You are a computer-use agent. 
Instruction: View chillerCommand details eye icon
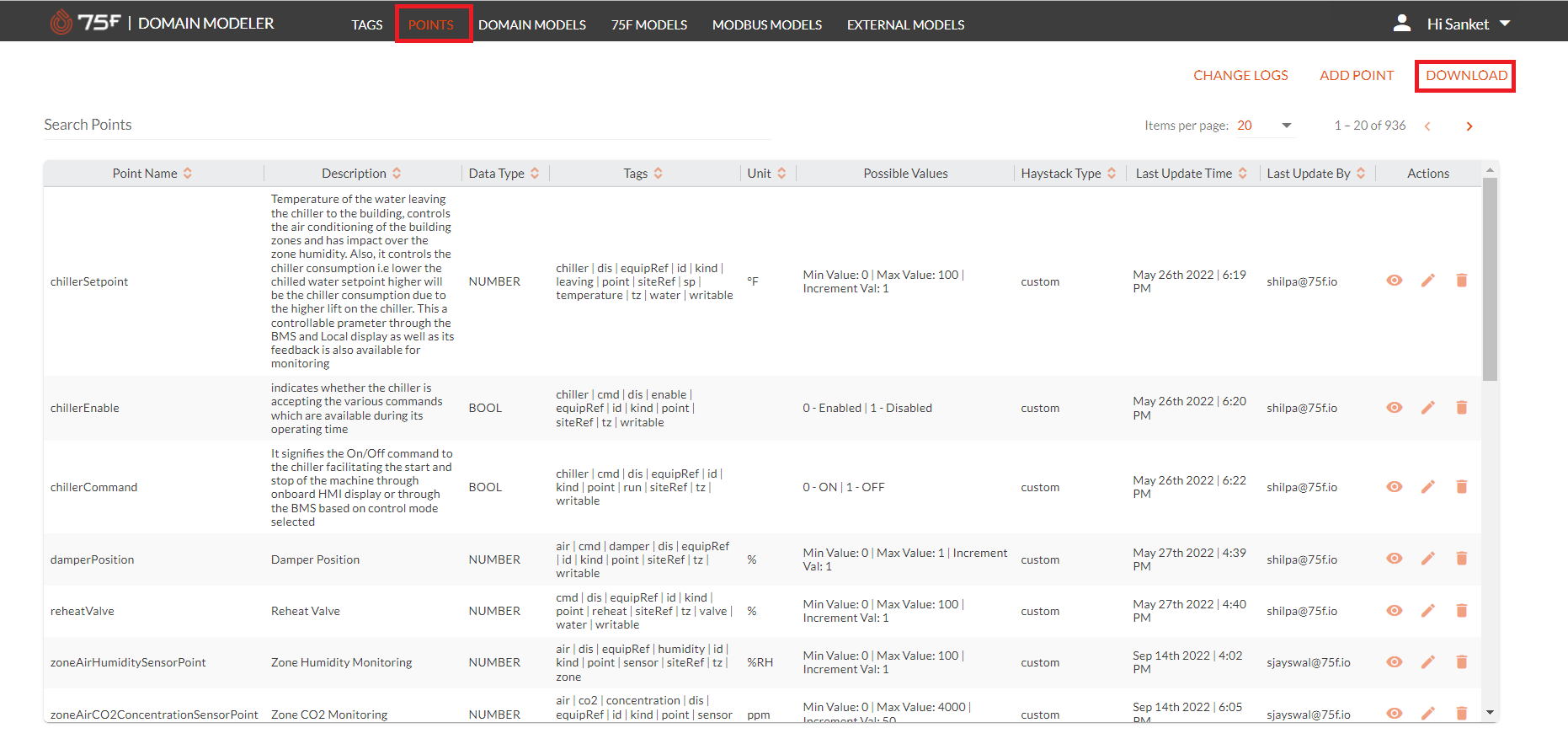pos(1395,487)
